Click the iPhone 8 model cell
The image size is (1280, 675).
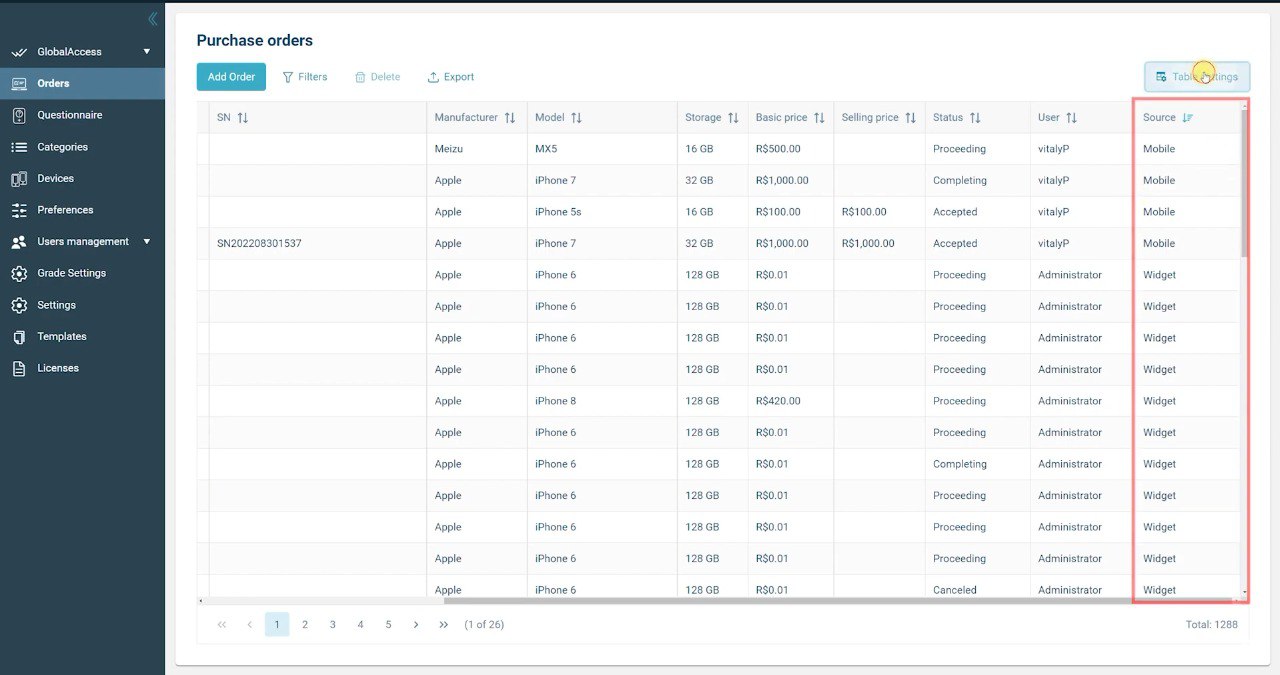click(x=555, y=401)
